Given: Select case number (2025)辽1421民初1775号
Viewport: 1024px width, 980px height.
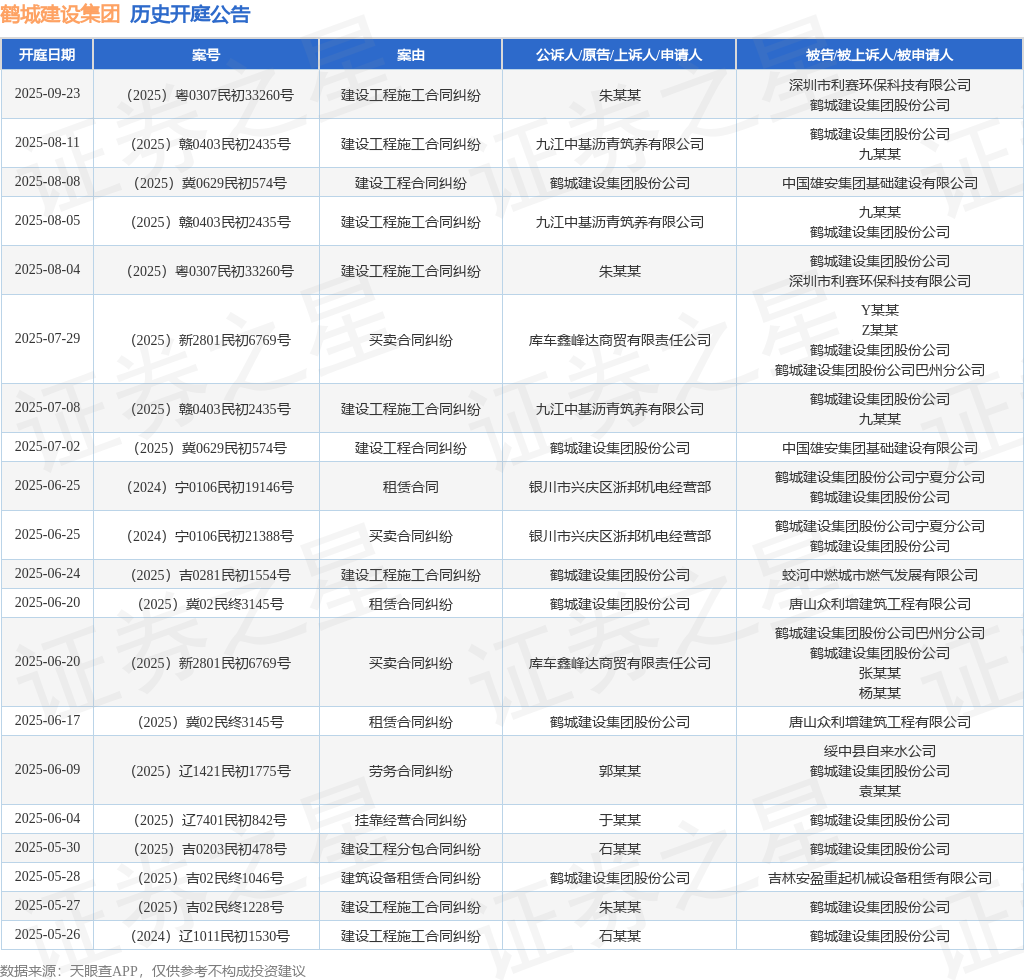Looking at the screenshot, I should point(210,771).
